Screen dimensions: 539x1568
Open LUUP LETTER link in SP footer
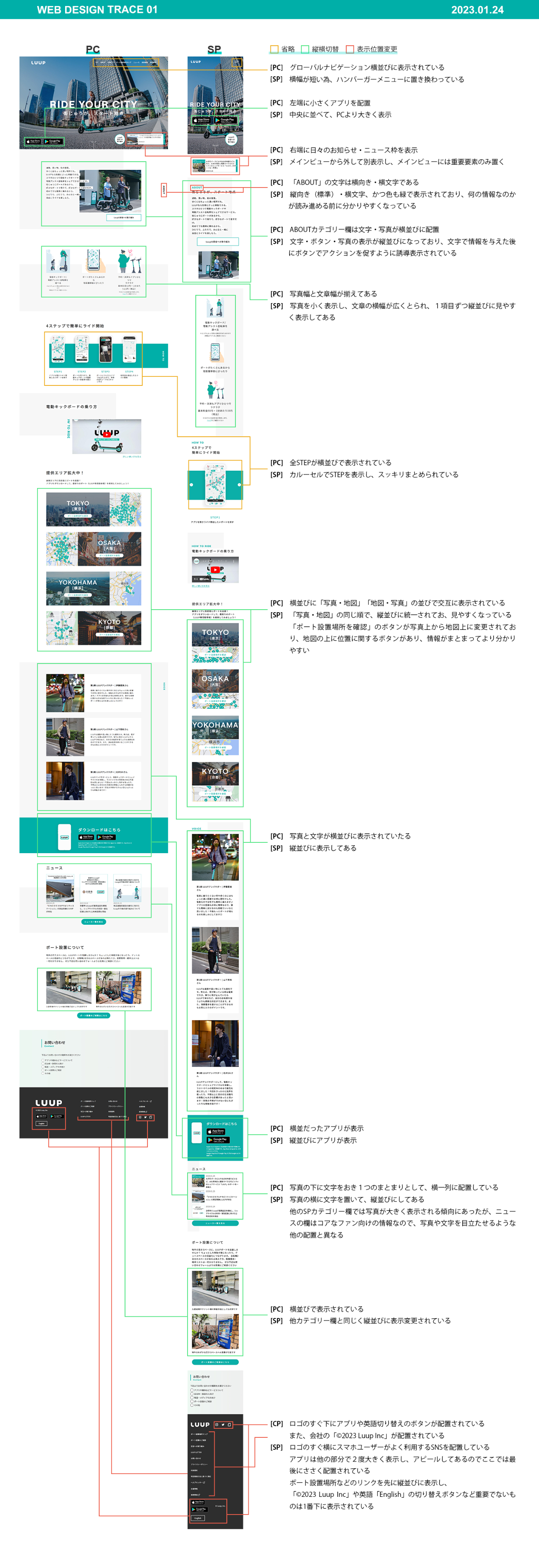coord(196,1452)
